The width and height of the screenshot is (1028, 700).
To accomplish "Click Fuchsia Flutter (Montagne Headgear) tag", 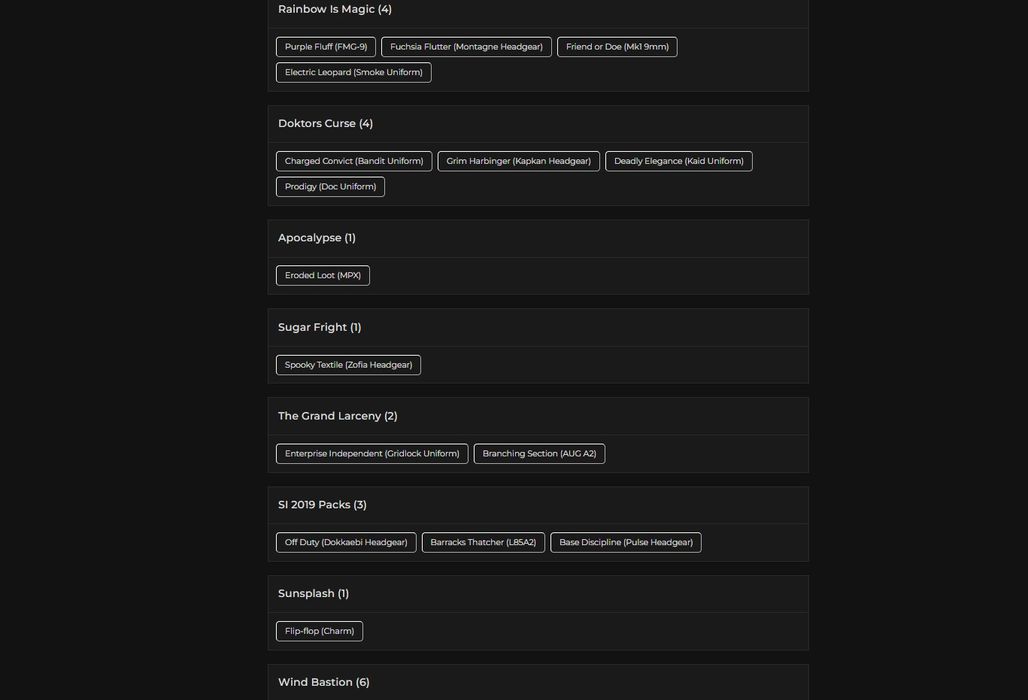I will 466,47.
